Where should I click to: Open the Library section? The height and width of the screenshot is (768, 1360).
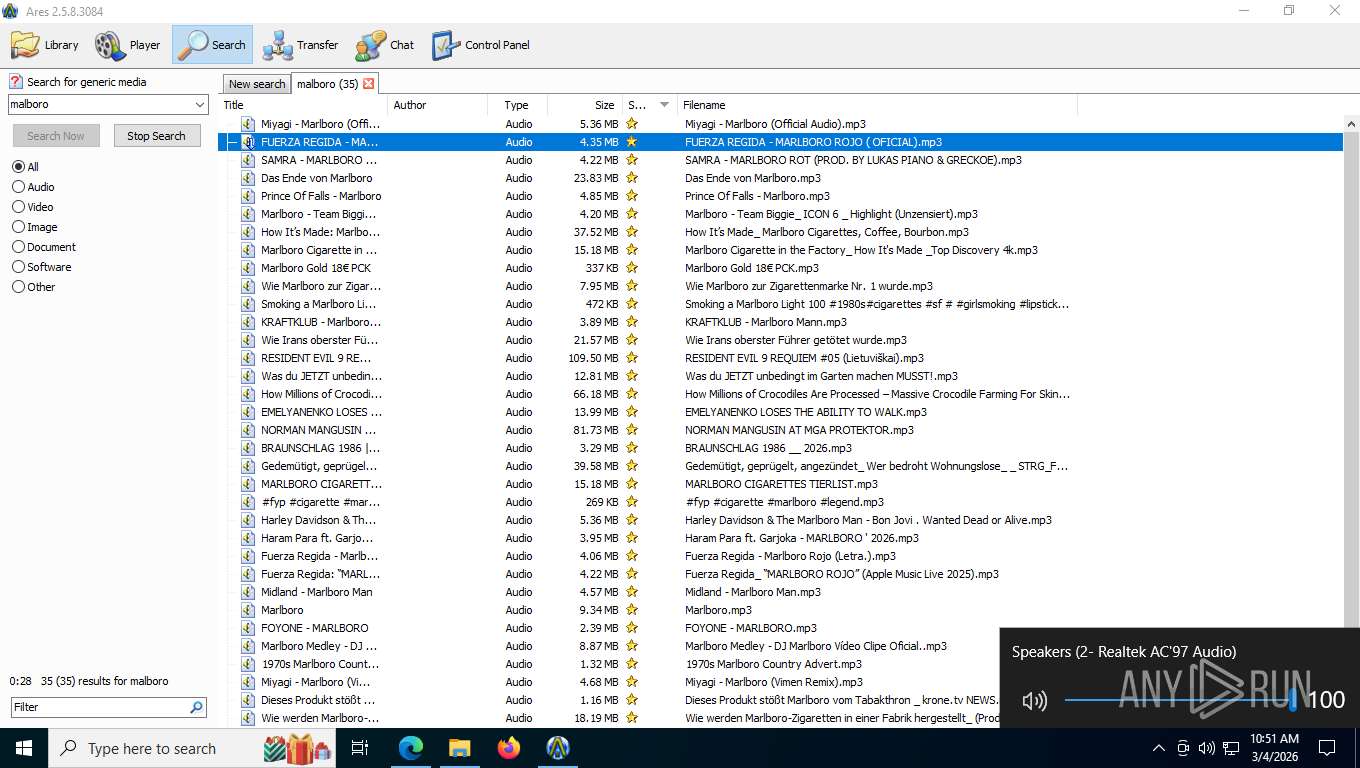45,45
